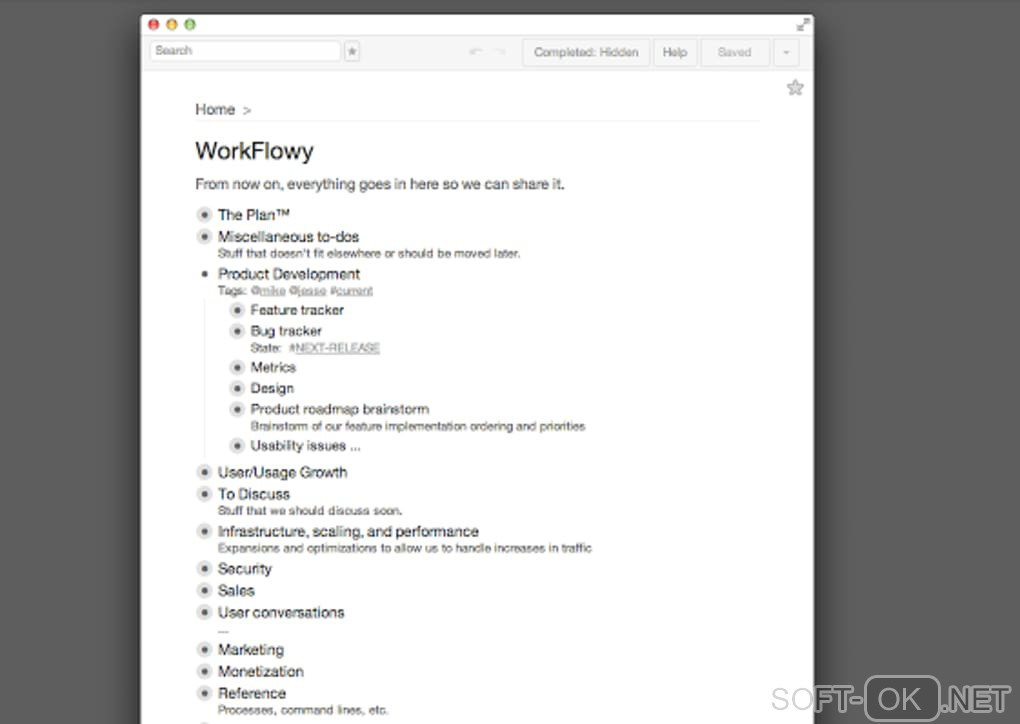Click note 'Processes, command lines, etc.'
Image resolution: width=1020 pixels, height=724 pixels.
point(303,710)
